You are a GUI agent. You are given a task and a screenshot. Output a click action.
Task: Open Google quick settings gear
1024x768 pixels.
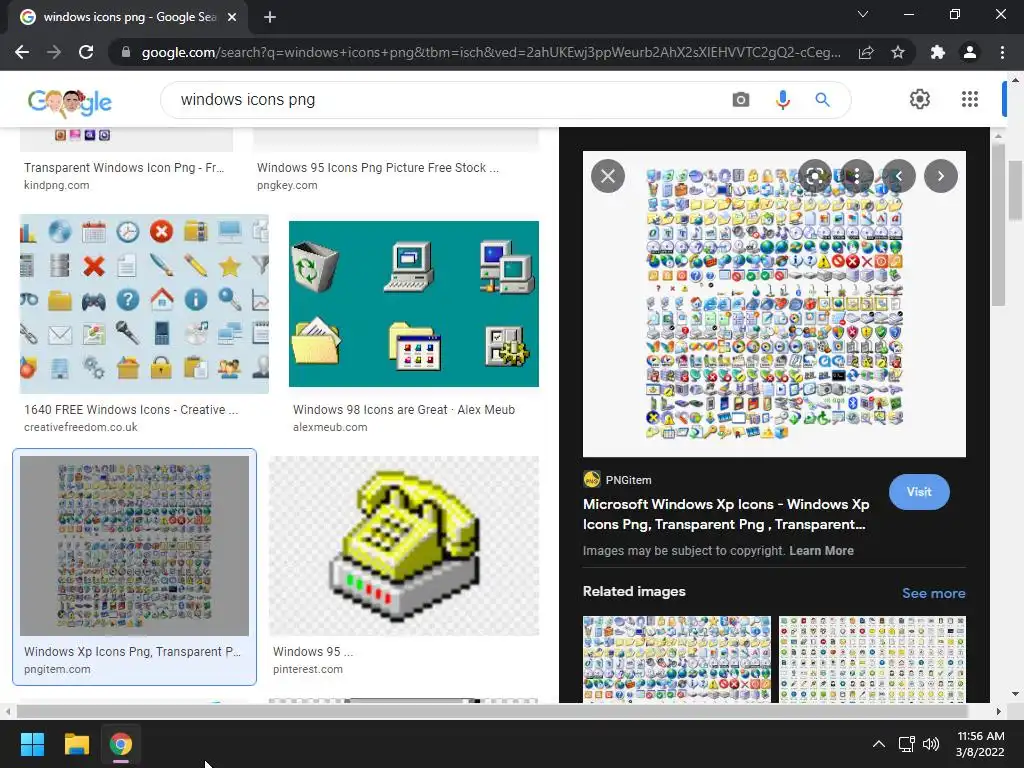tap(920, 99)
